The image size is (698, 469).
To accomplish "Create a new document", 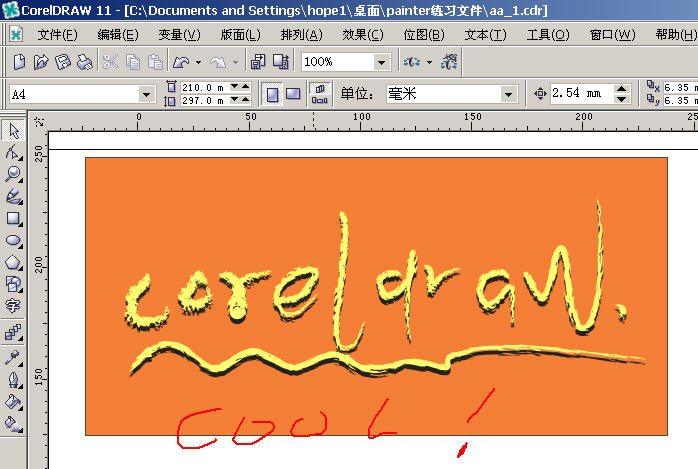I will (x=19, y=62).
